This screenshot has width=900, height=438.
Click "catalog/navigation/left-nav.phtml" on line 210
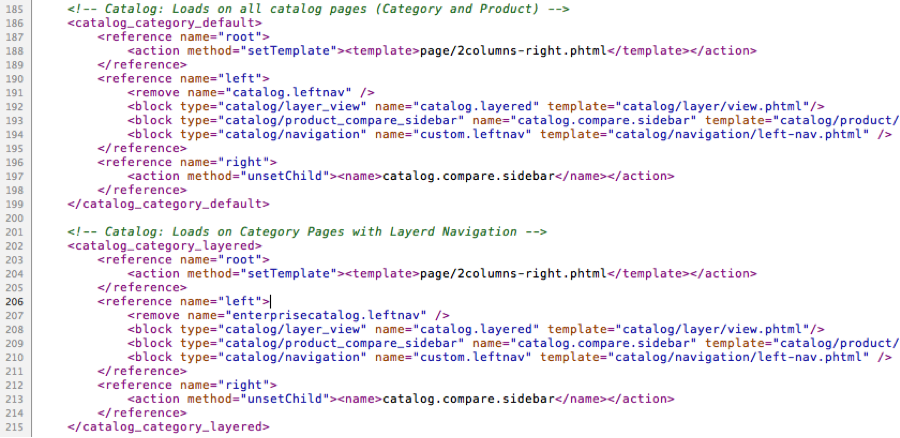[739, 357]
